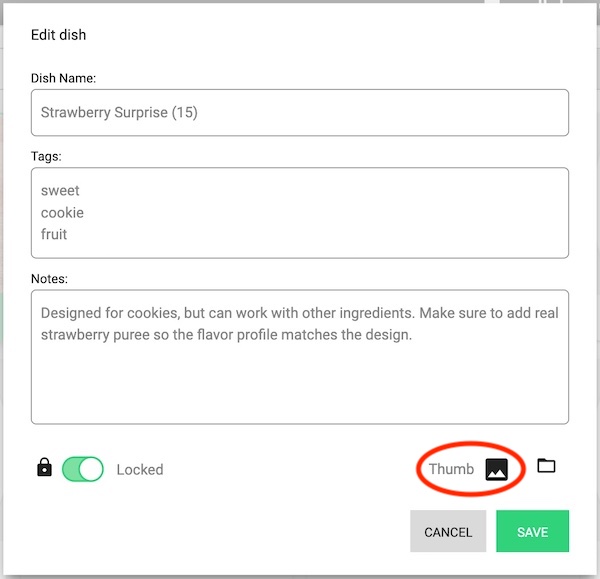The height and width of the screenshot is (579, 600).
Task: Place cursor after 'matches the design.' sentence
Action: click(413, 335)
